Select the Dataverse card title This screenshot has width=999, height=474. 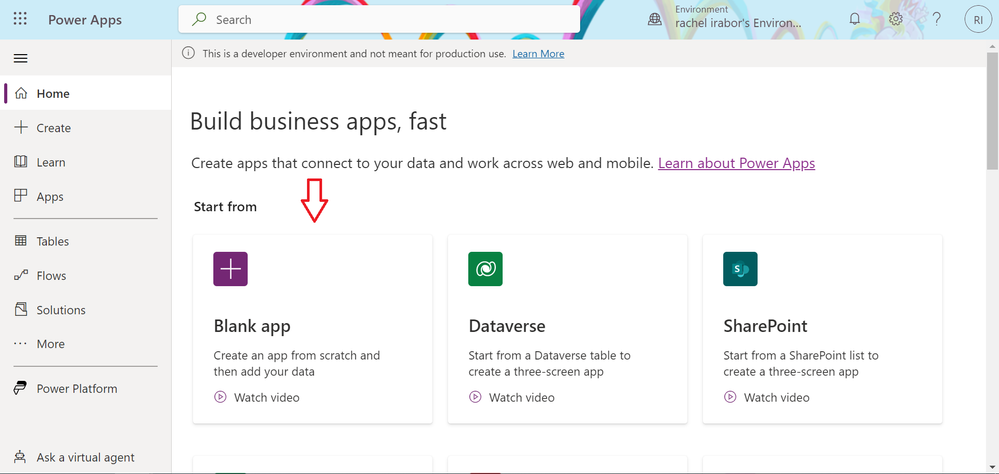pyautogui.click(x=507, y=326)
